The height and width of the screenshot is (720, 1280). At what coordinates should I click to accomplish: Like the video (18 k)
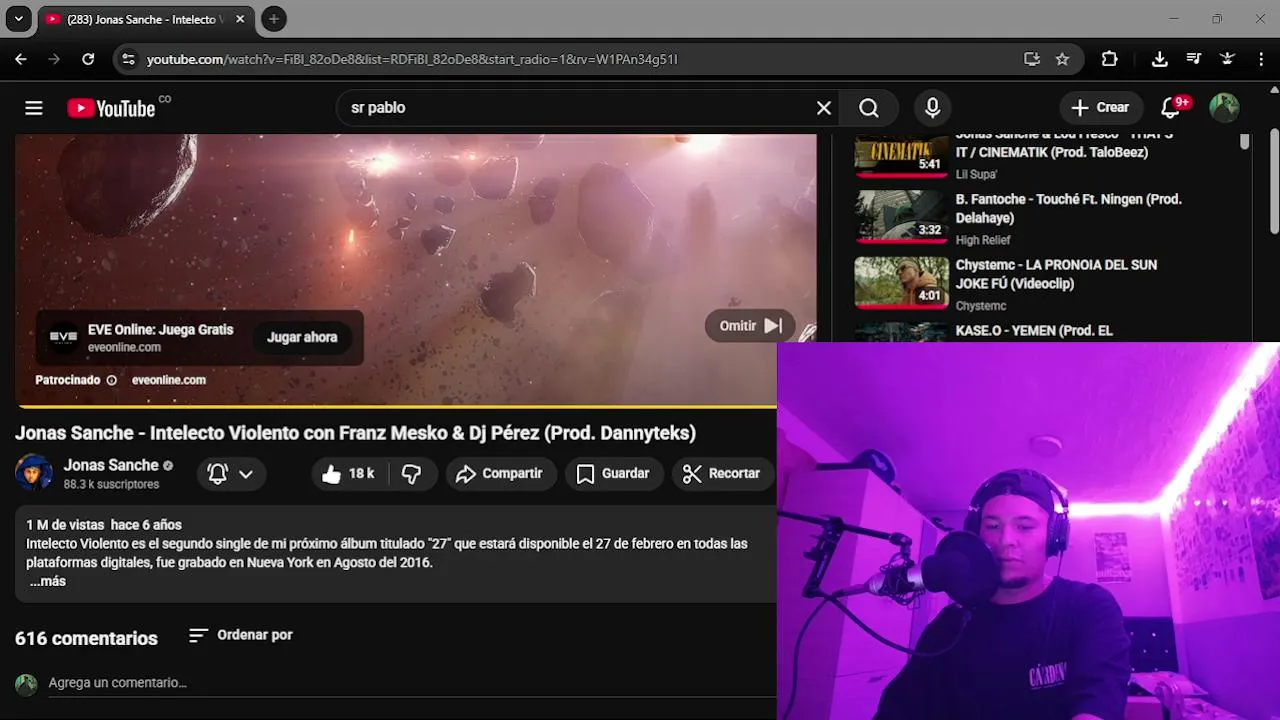point(348,474)
